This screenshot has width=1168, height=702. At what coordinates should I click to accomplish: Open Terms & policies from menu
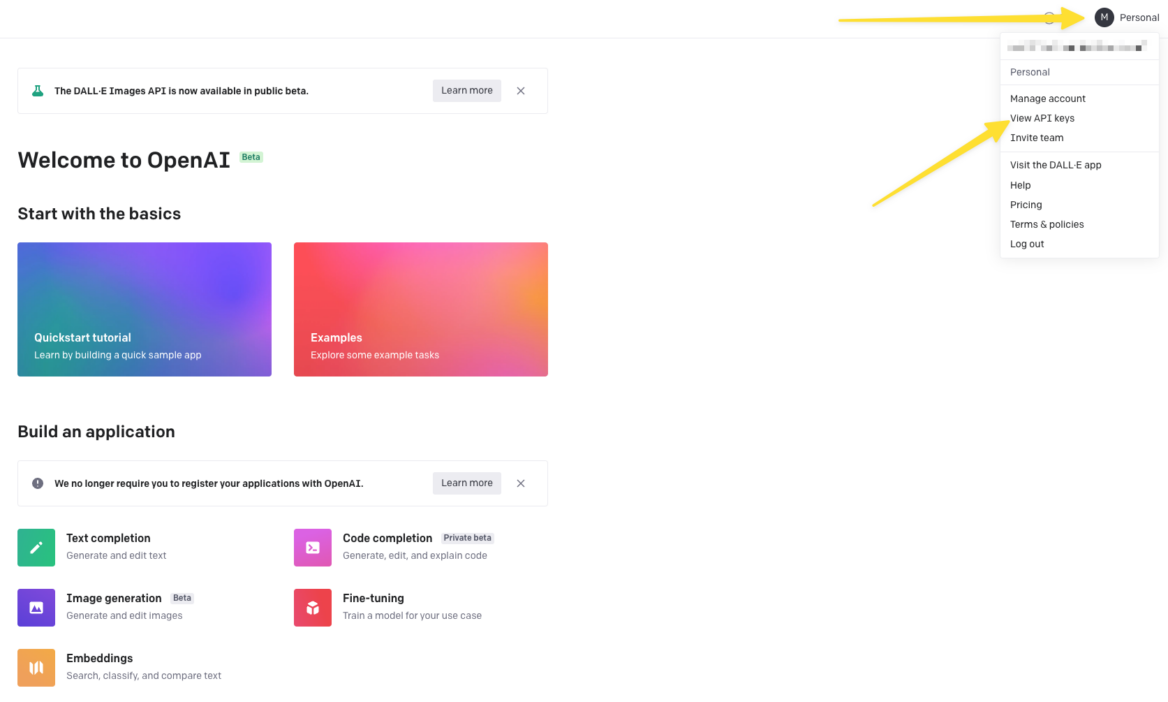pos(1047,224)
